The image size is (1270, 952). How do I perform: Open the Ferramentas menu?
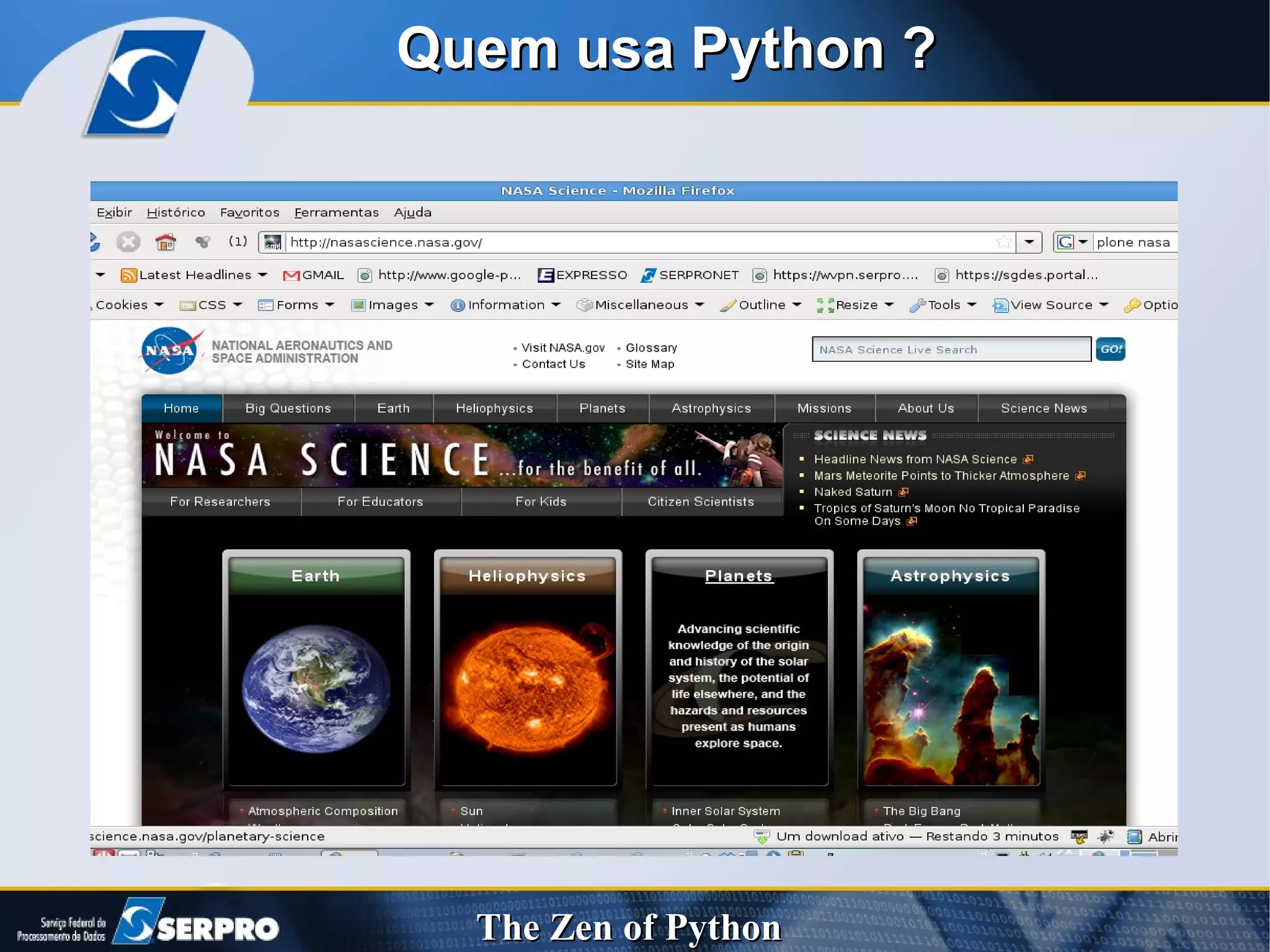336,213
